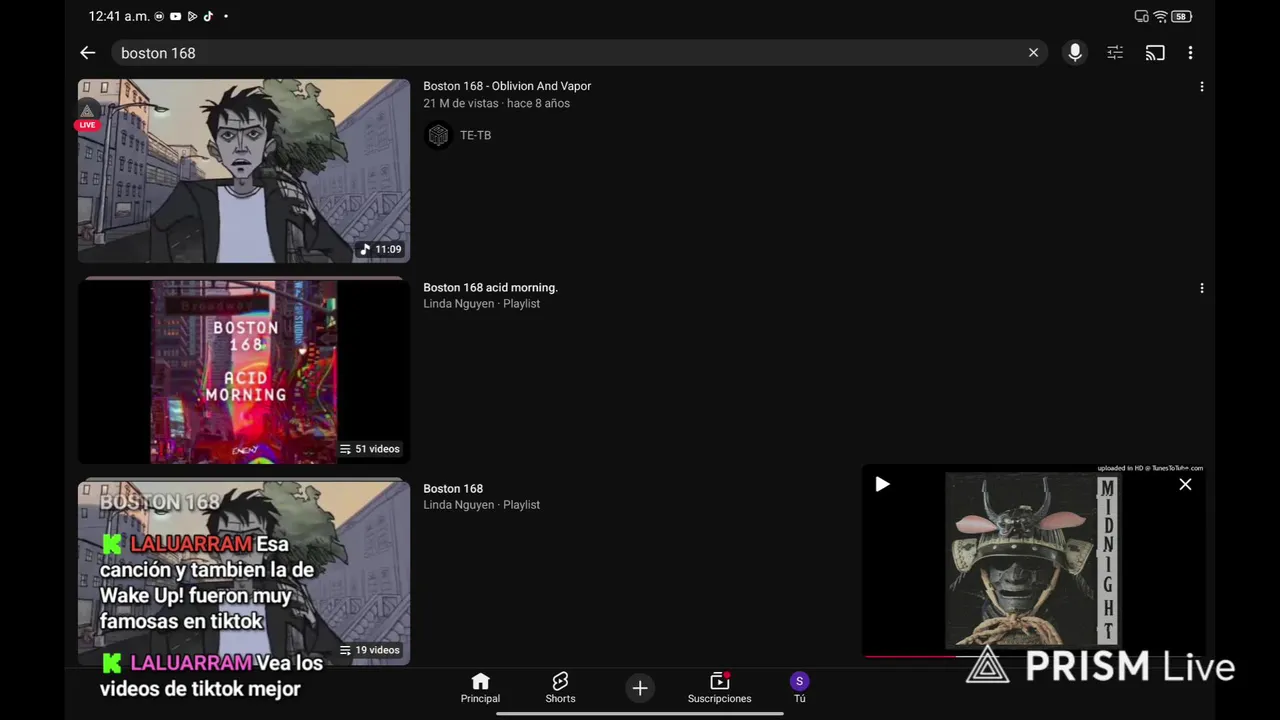Viewport: 1280px width, 720px height.
Task: Tap the 12:41 a.m. clock
Action: pos(119,16)
